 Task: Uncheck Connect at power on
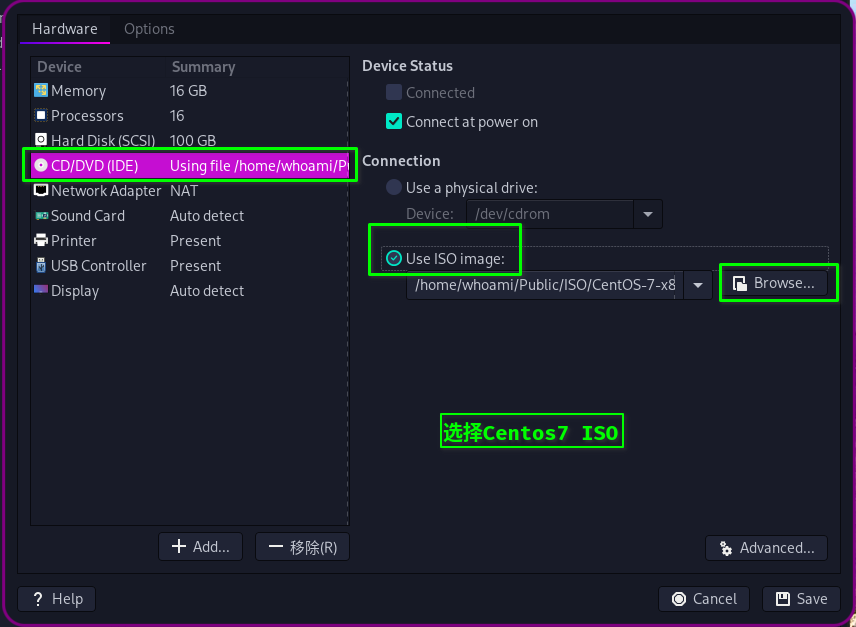(x=394, y=122)
